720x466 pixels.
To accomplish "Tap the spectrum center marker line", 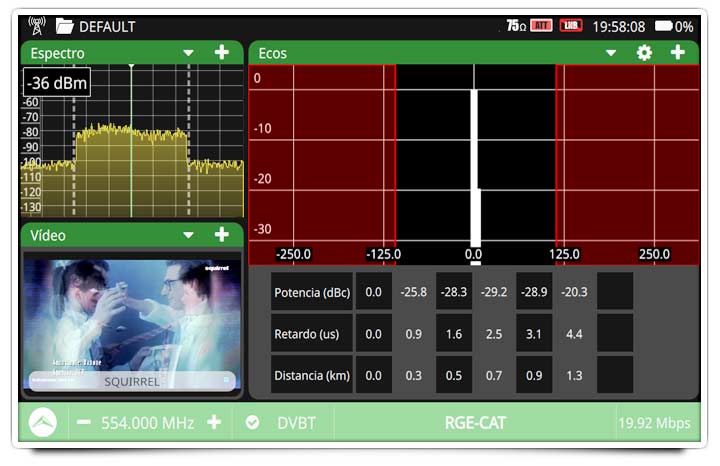I will 131,140.
